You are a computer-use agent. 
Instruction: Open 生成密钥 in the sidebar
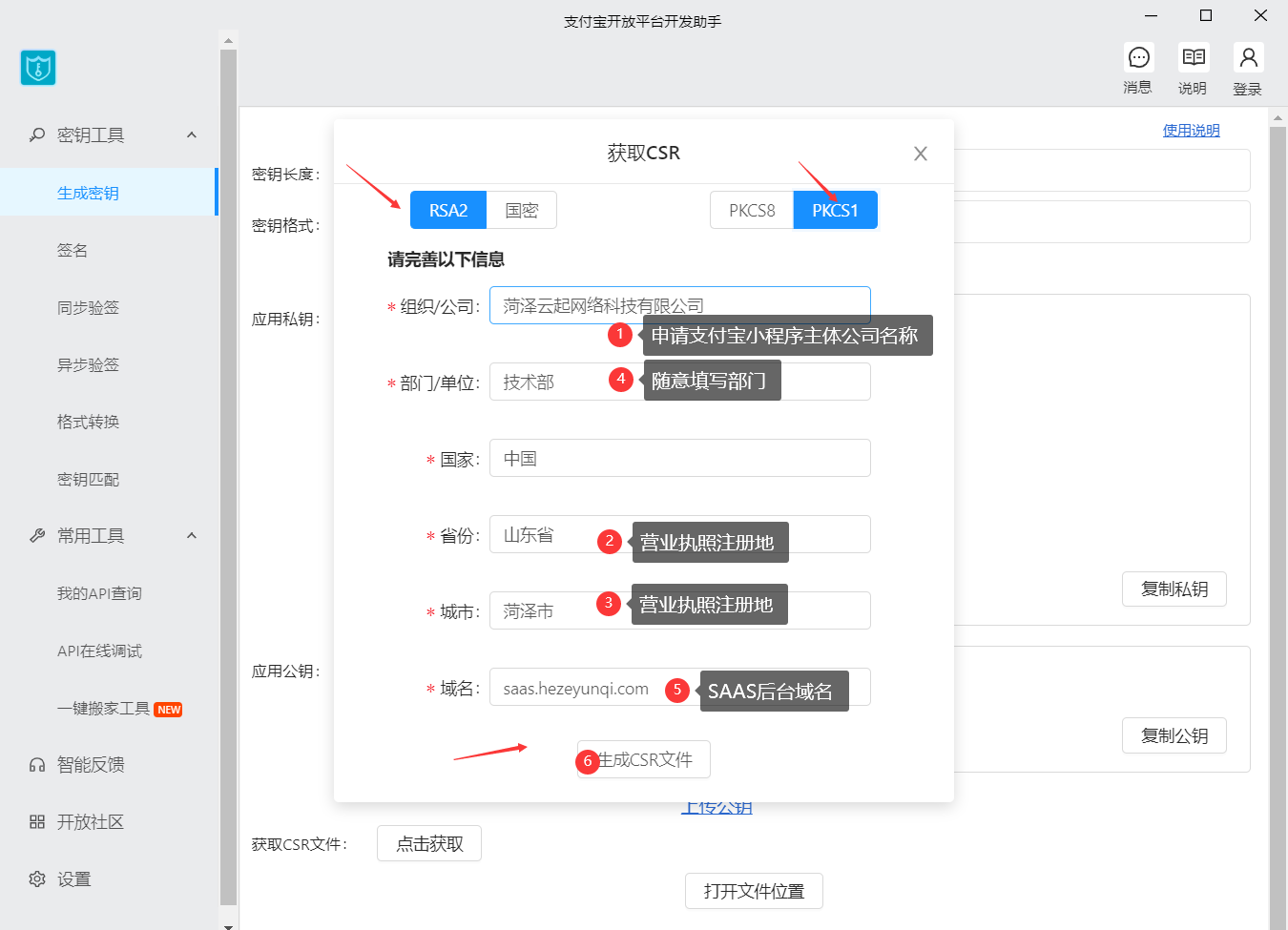(109, 193)
